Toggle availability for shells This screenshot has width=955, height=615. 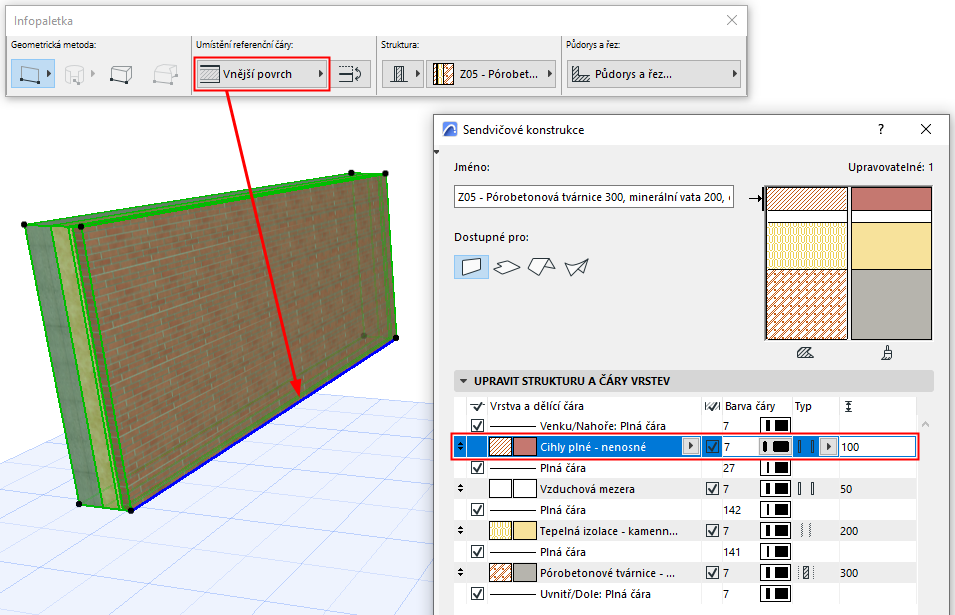tap(576, 267)
